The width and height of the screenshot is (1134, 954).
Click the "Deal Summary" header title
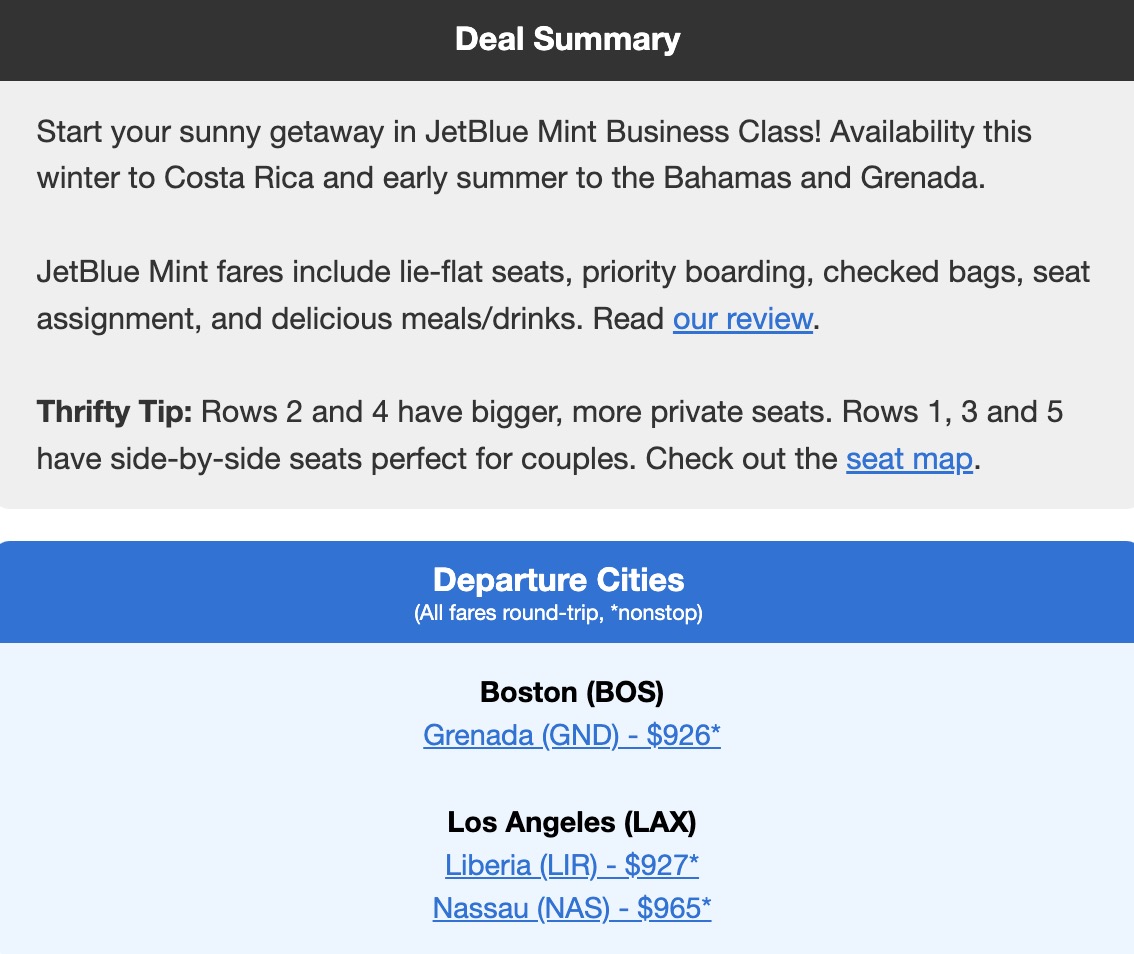567,39
